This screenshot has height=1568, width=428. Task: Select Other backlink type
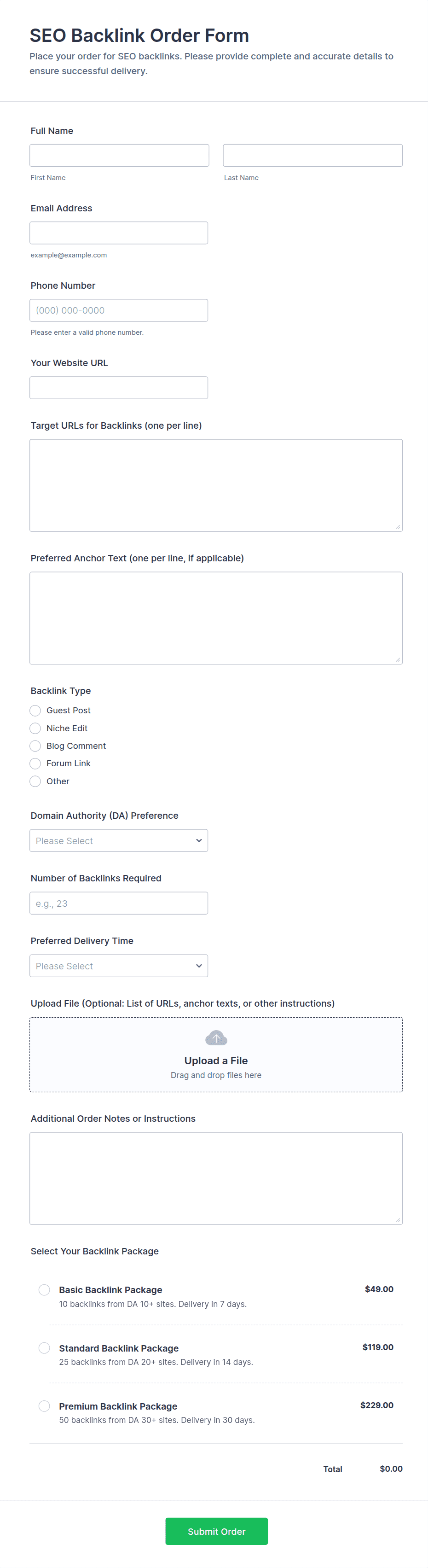click(35, 781)
